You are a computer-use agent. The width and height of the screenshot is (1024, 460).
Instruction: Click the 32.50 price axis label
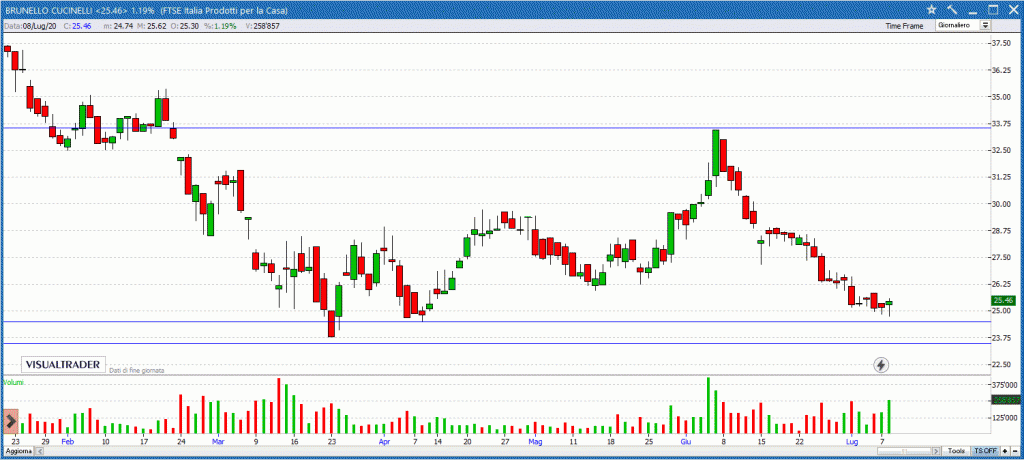[1002, 150]
